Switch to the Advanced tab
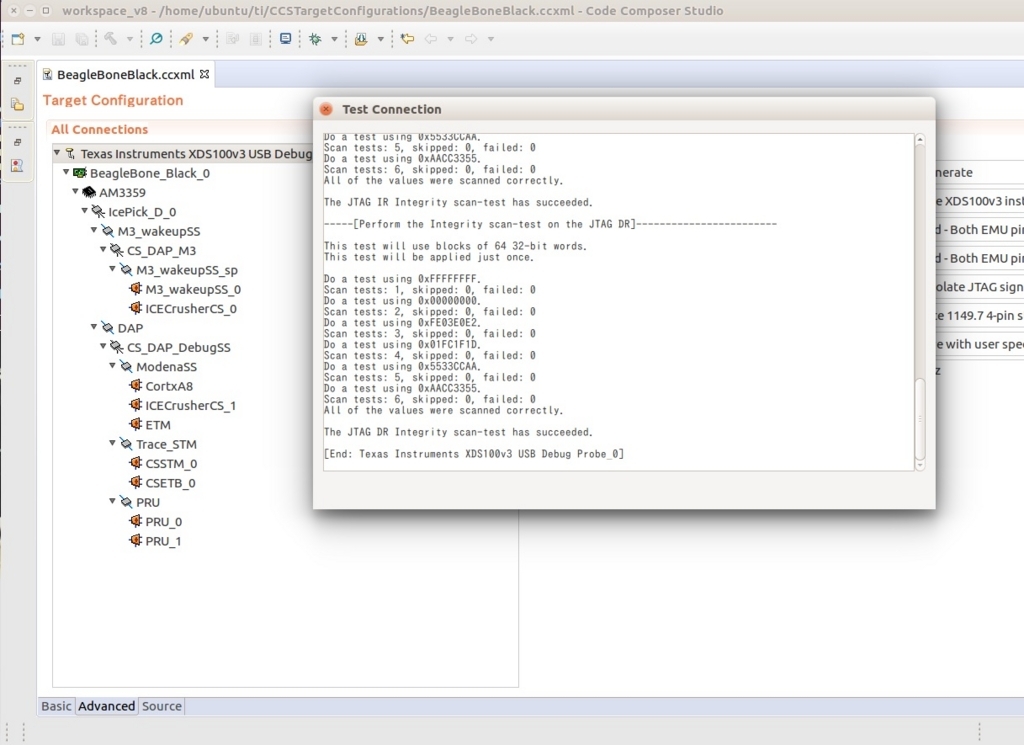1024x745 pixels. pos(106,706)
